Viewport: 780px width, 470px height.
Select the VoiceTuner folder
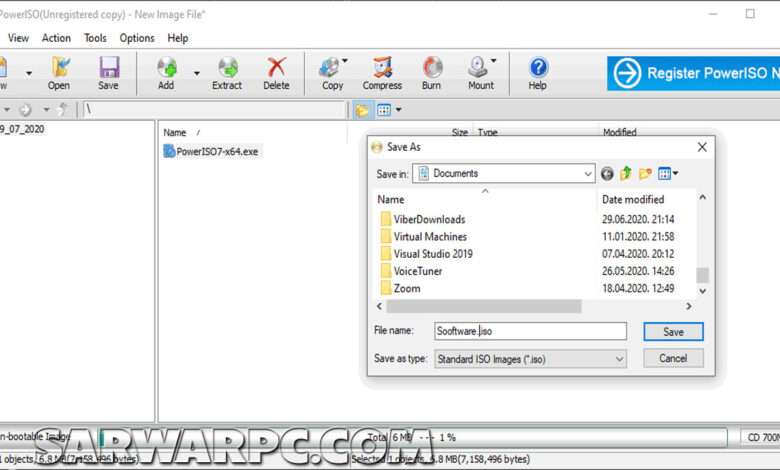tap(411, 271)
